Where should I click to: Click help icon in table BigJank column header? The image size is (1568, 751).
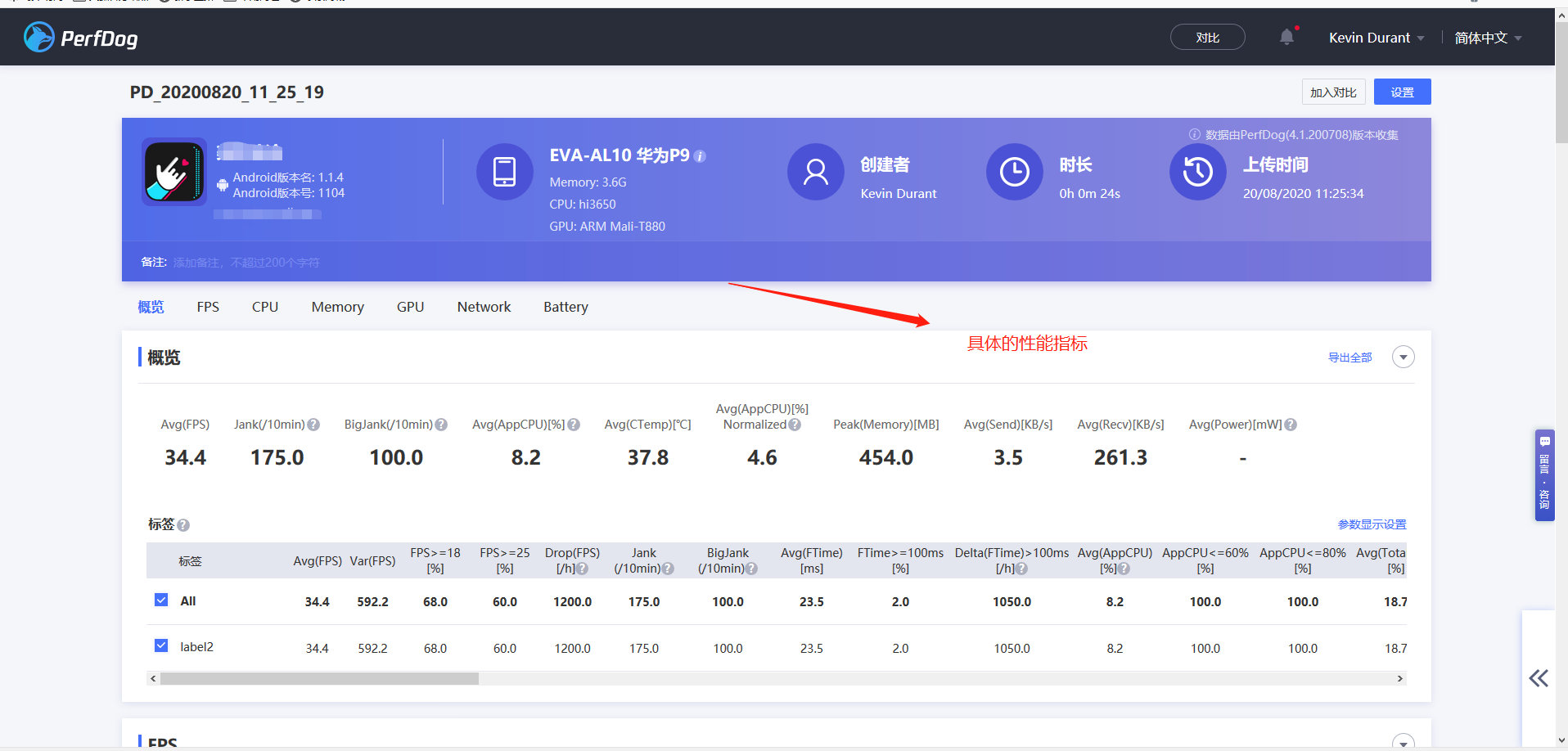(x=751, y=569)
